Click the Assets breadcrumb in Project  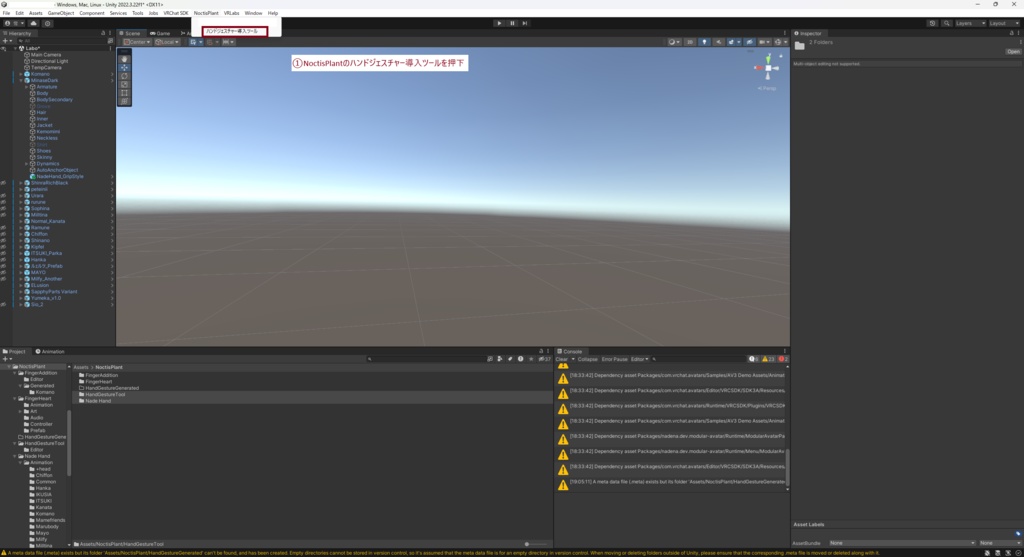(x=80, y=367)
